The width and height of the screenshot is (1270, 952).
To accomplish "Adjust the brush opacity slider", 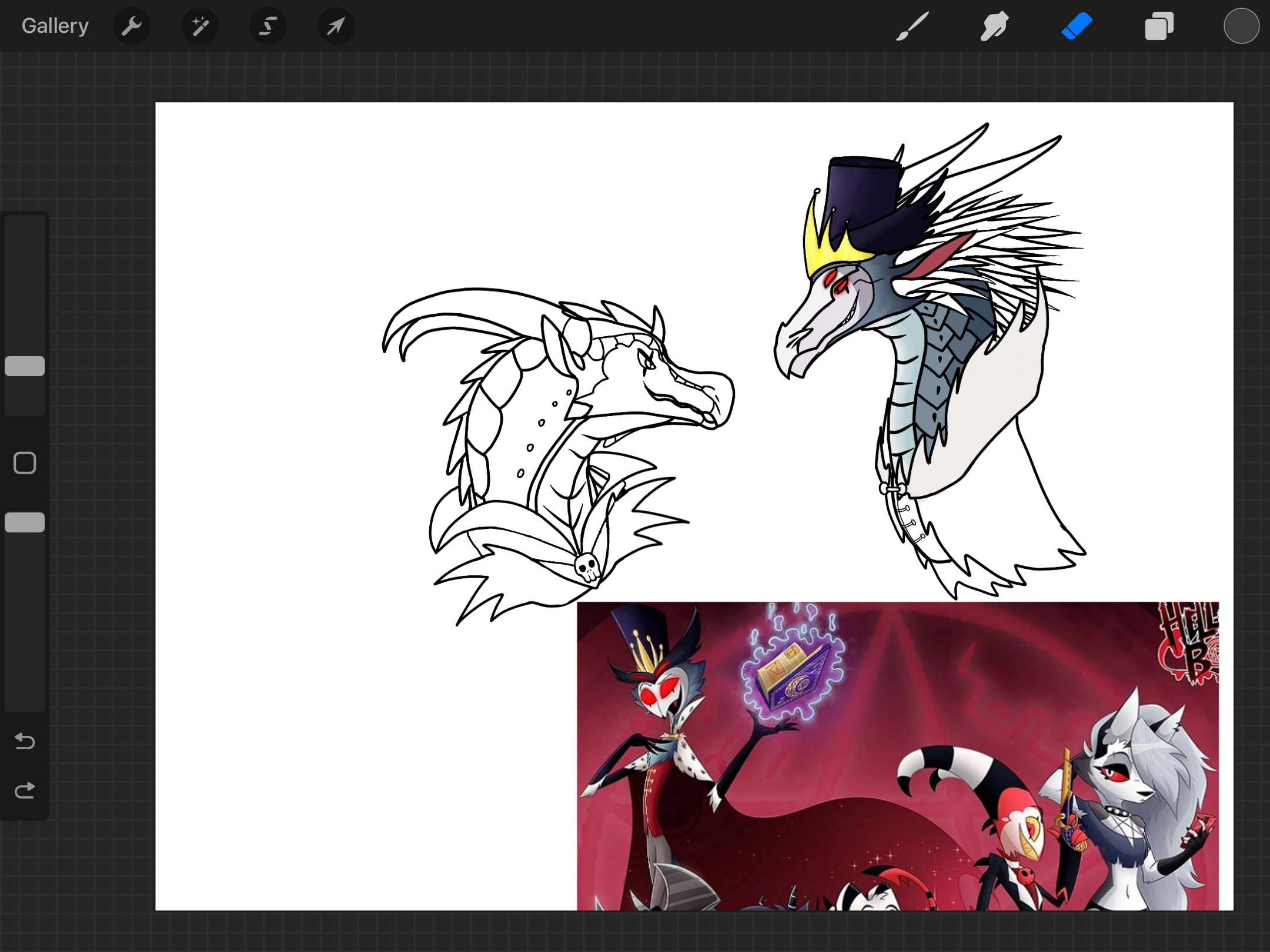I will (24, 522).
